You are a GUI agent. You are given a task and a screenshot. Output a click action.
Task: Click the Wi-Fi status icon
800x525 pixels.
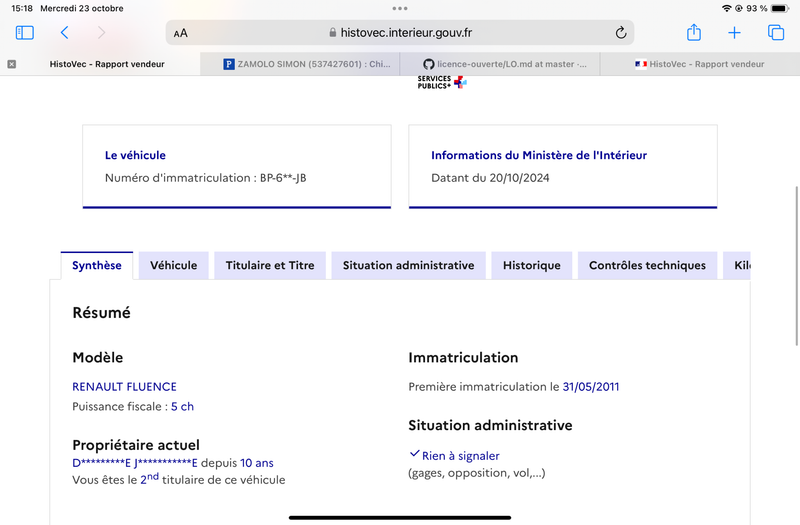pyautogui.click(x=727, y=8)
